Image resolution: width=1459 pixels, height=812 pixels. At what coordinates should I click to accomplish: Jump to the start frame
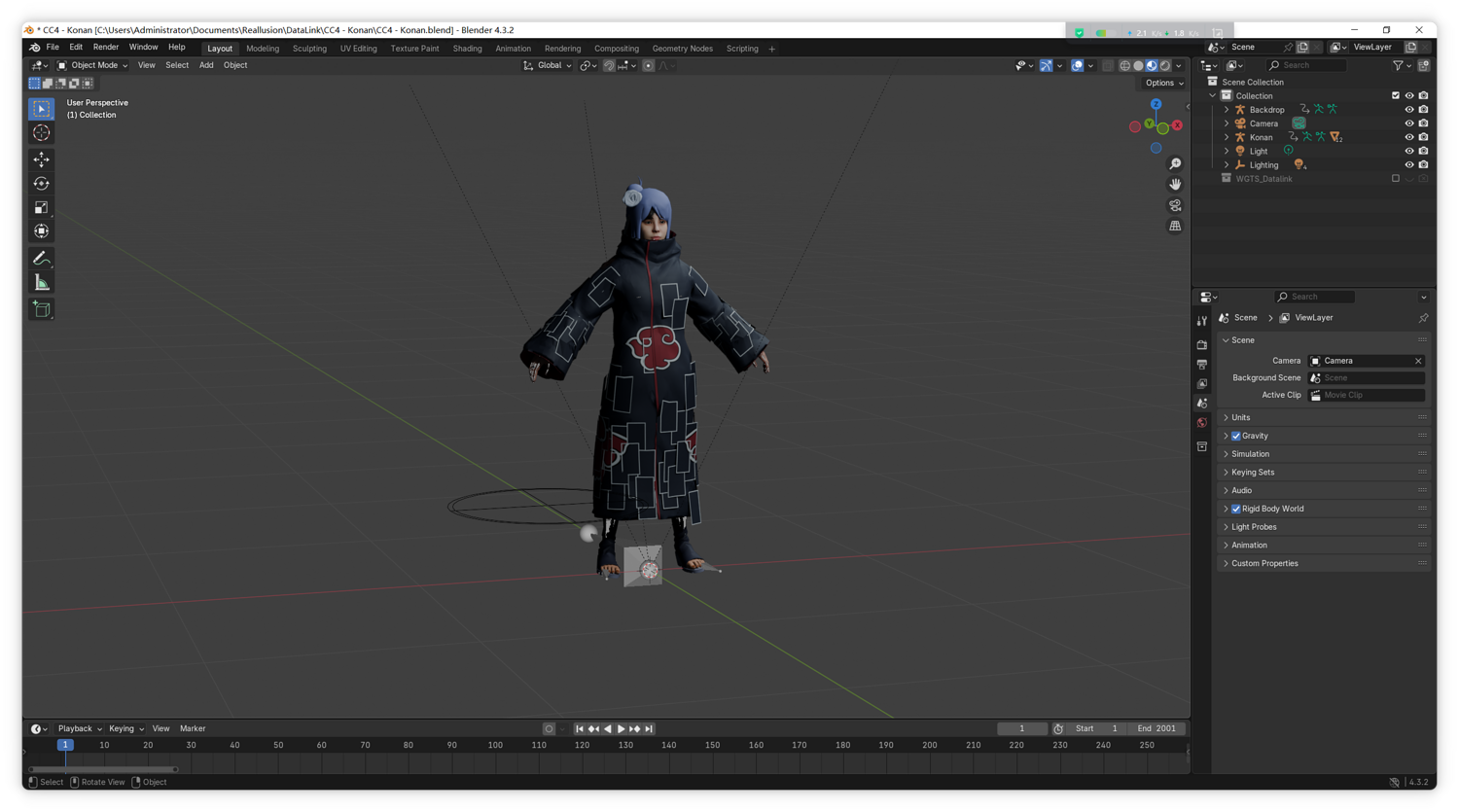580,729
